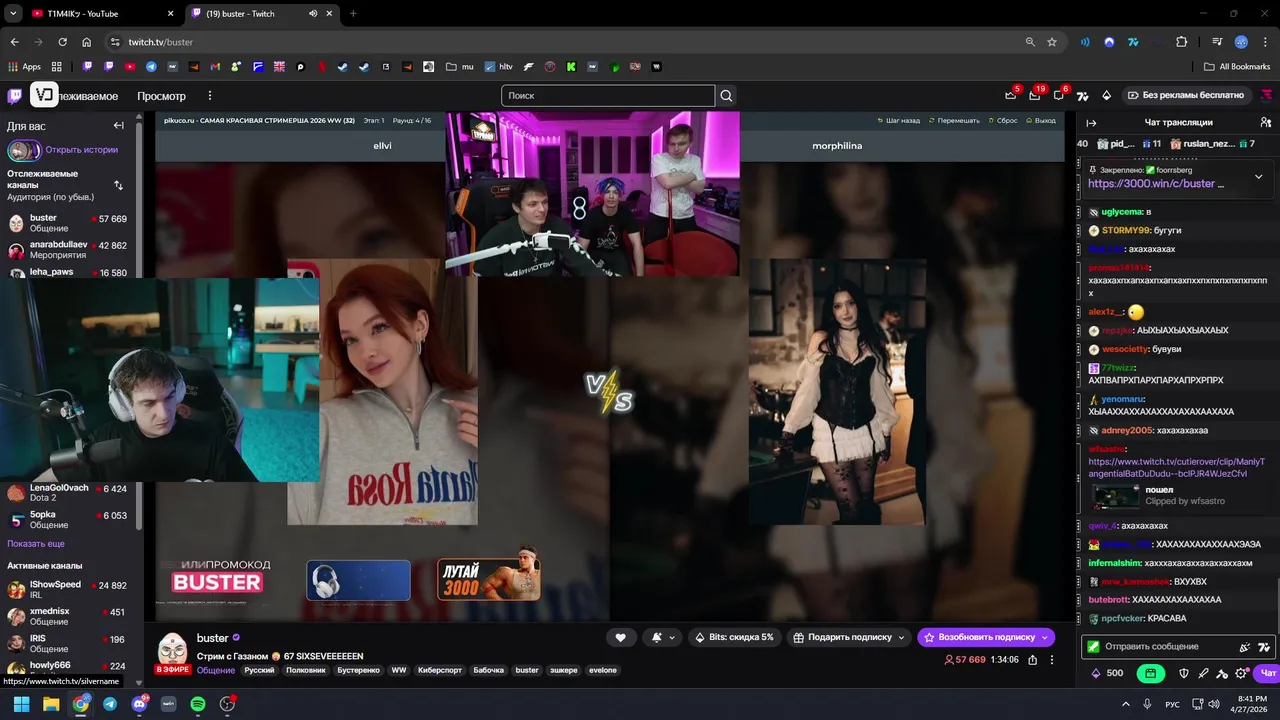The height and width of the screenshot is (720, 1280).
Task: Open the Twitch home logo
Action: click(x=14, y=96)
